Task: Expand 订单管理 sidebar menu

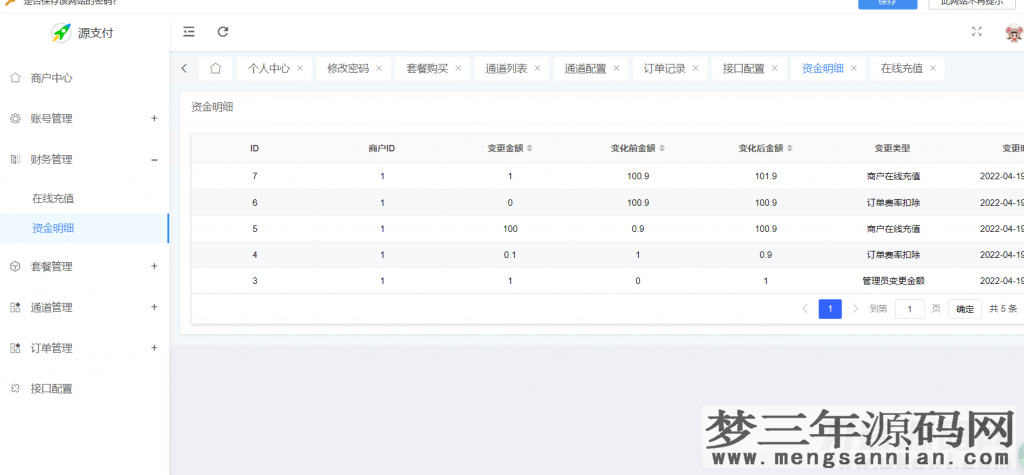Action: (x=84, y=348)
